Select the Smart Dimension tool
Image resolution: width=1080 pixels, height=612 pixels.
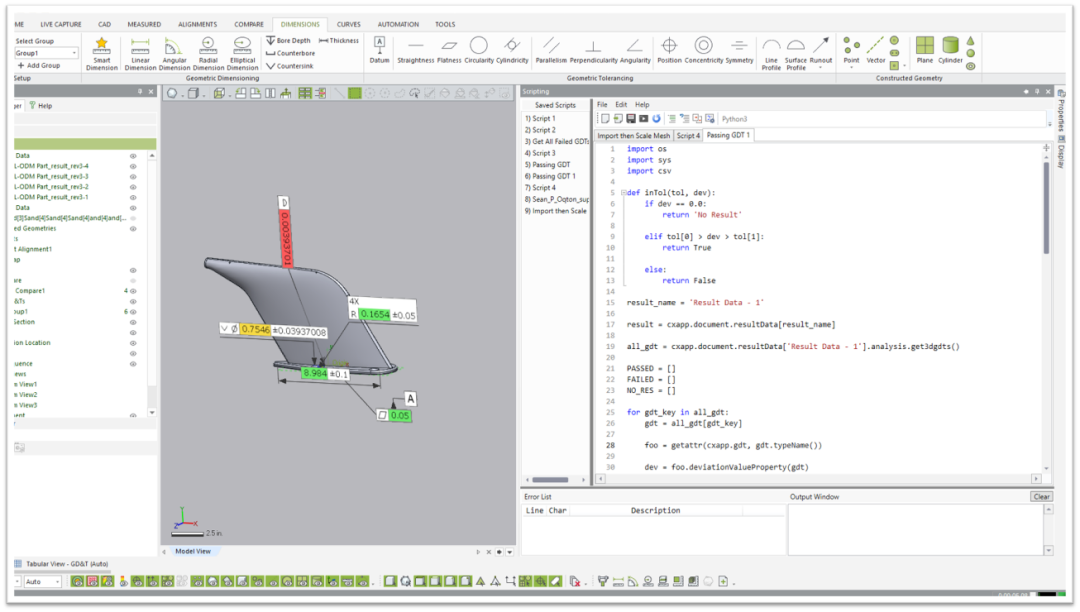(x=101, y=53)
